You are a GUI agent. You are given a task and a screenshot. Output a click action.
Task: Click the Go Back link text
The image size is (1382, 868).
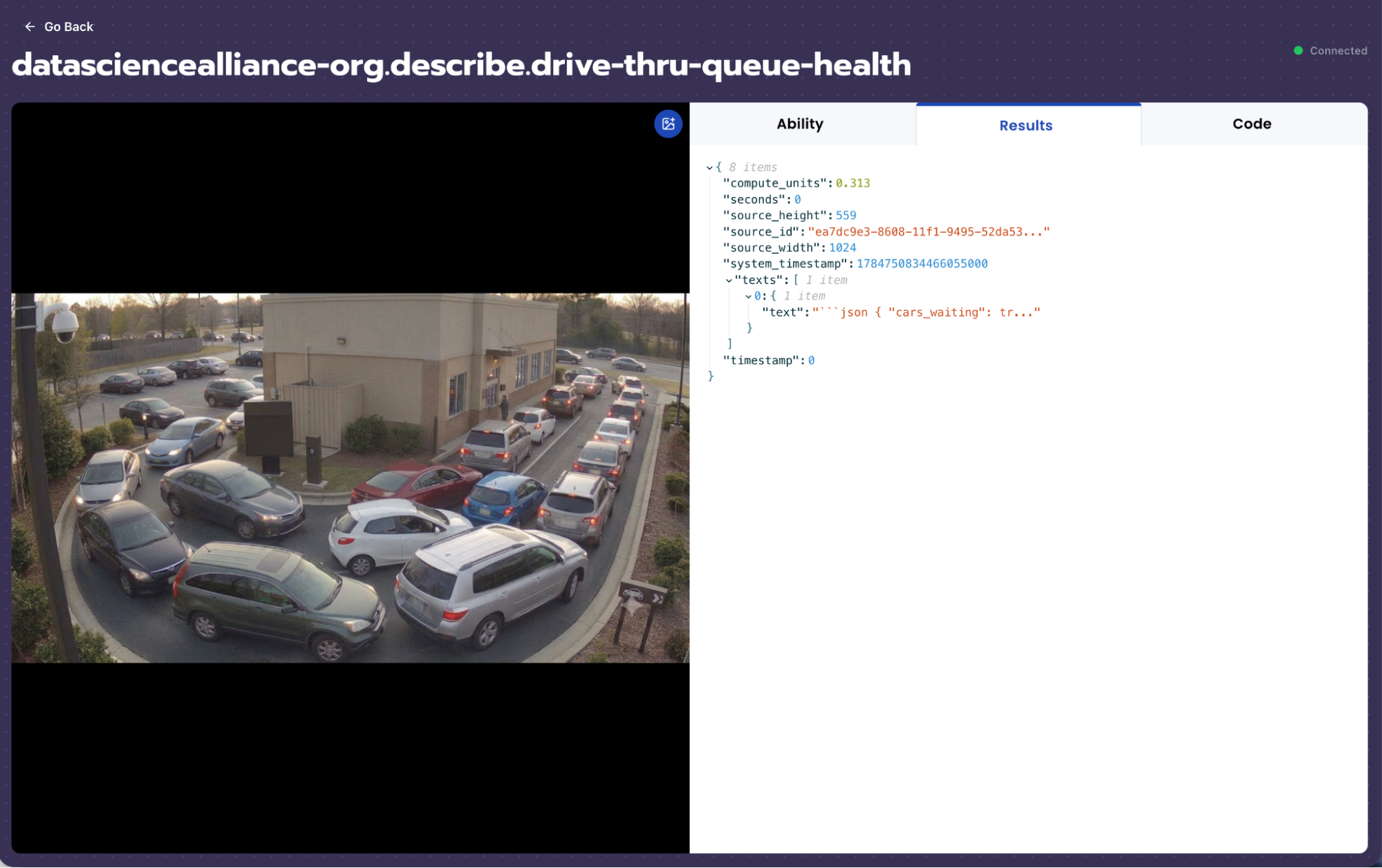(68, 26)
